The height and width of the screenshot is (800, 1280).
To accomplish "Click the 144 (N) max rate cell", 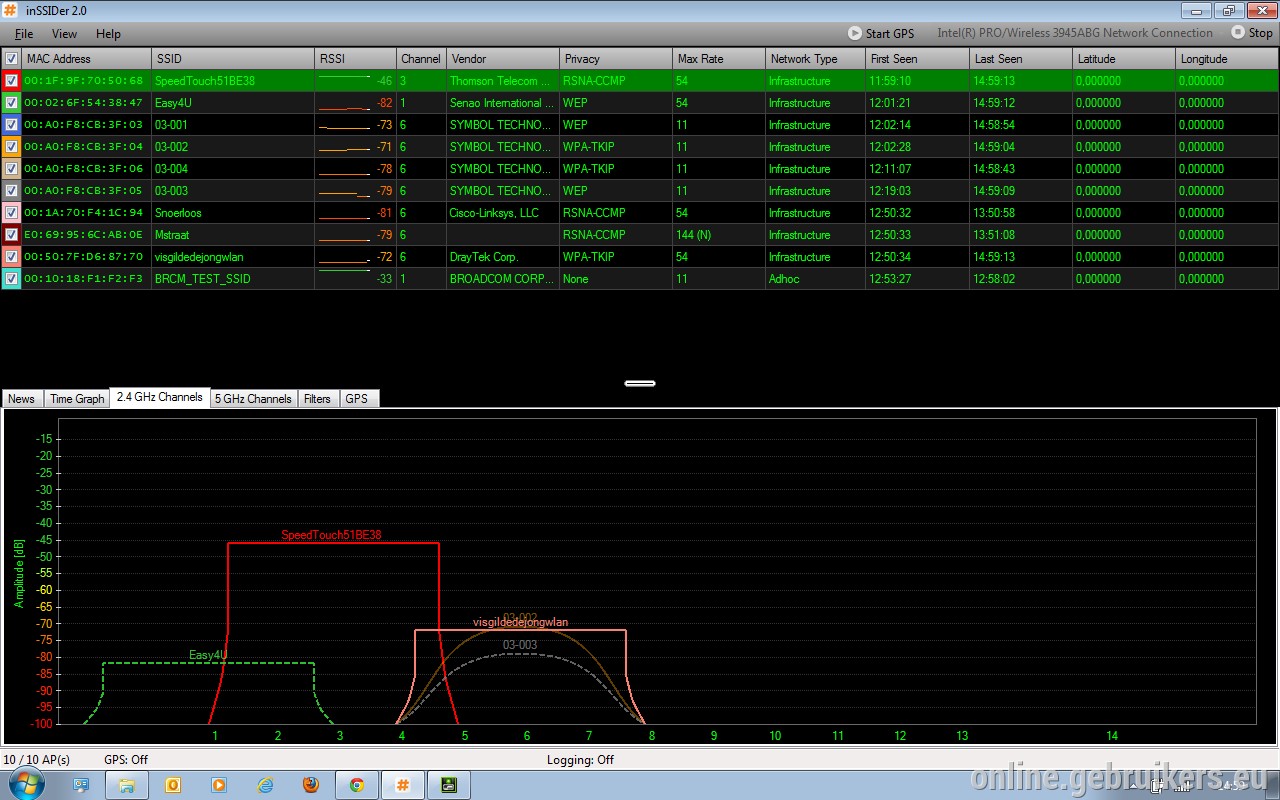I will (x=719, y=235).
